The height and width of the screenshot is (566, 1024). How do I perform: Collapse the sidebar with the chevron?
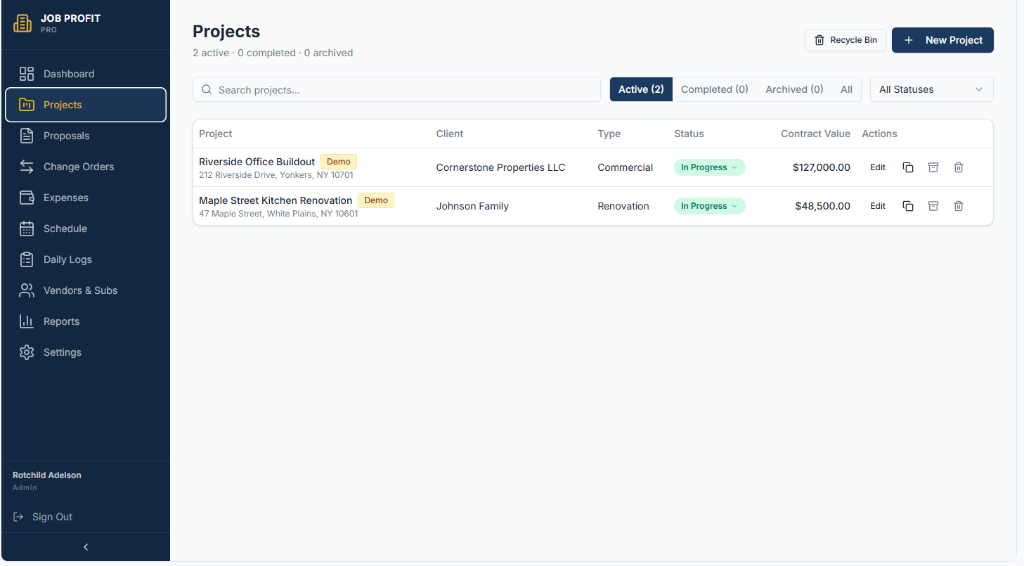(86, 547)
